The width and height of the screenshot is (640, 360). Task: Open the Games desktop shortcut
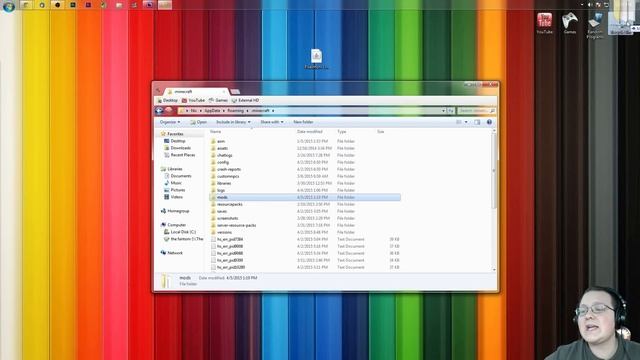[570, 23]
